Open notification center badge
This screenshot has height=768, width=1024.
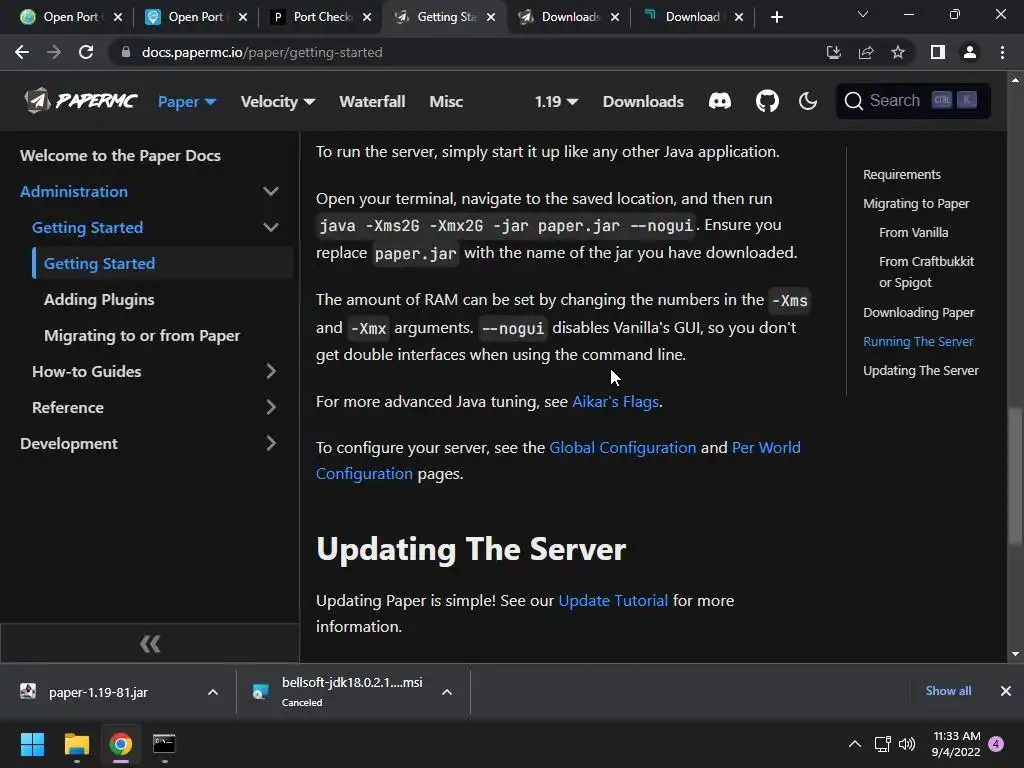(996, 744)
